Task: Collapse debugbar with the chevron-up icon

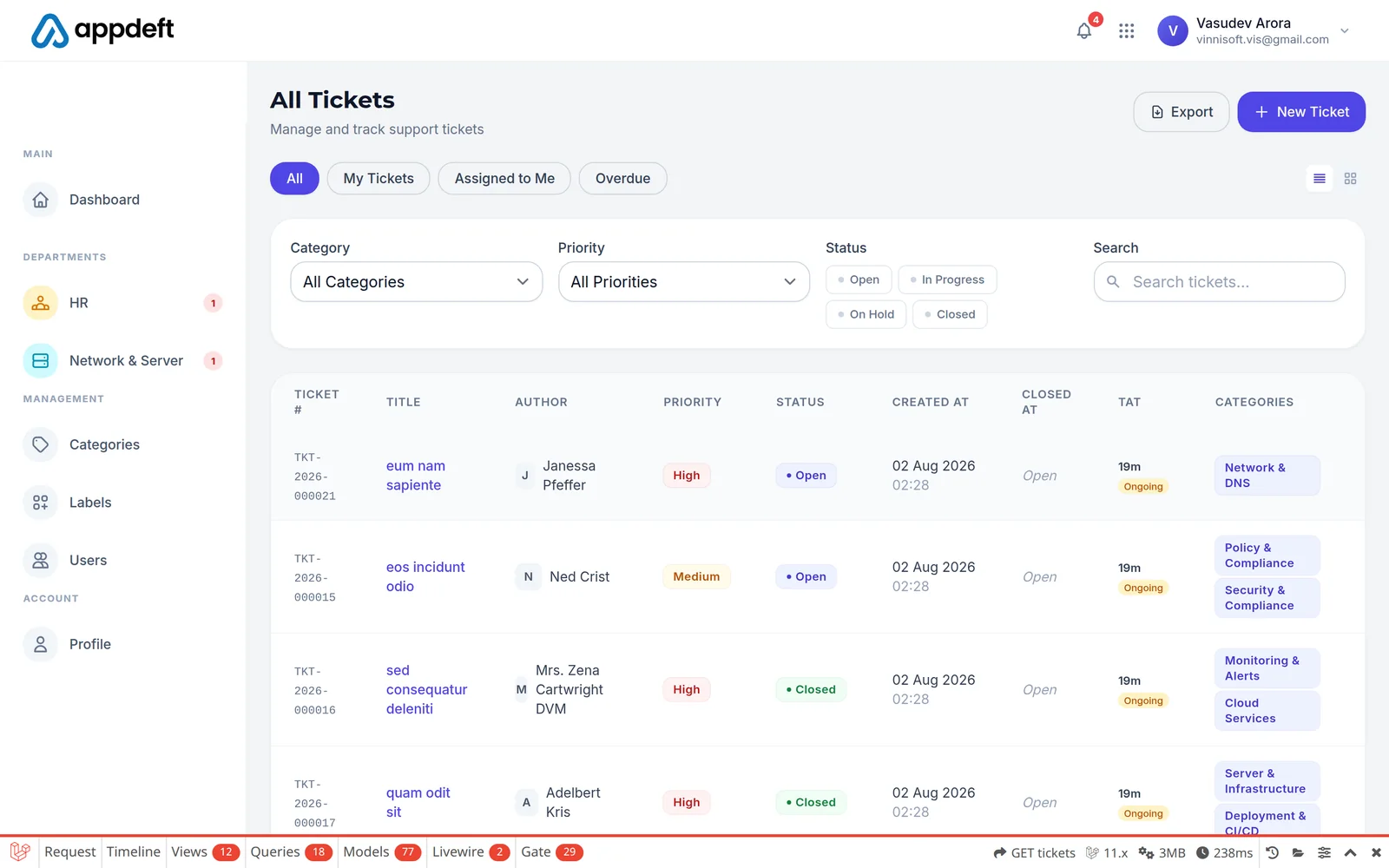Action: click(1350, 852)
